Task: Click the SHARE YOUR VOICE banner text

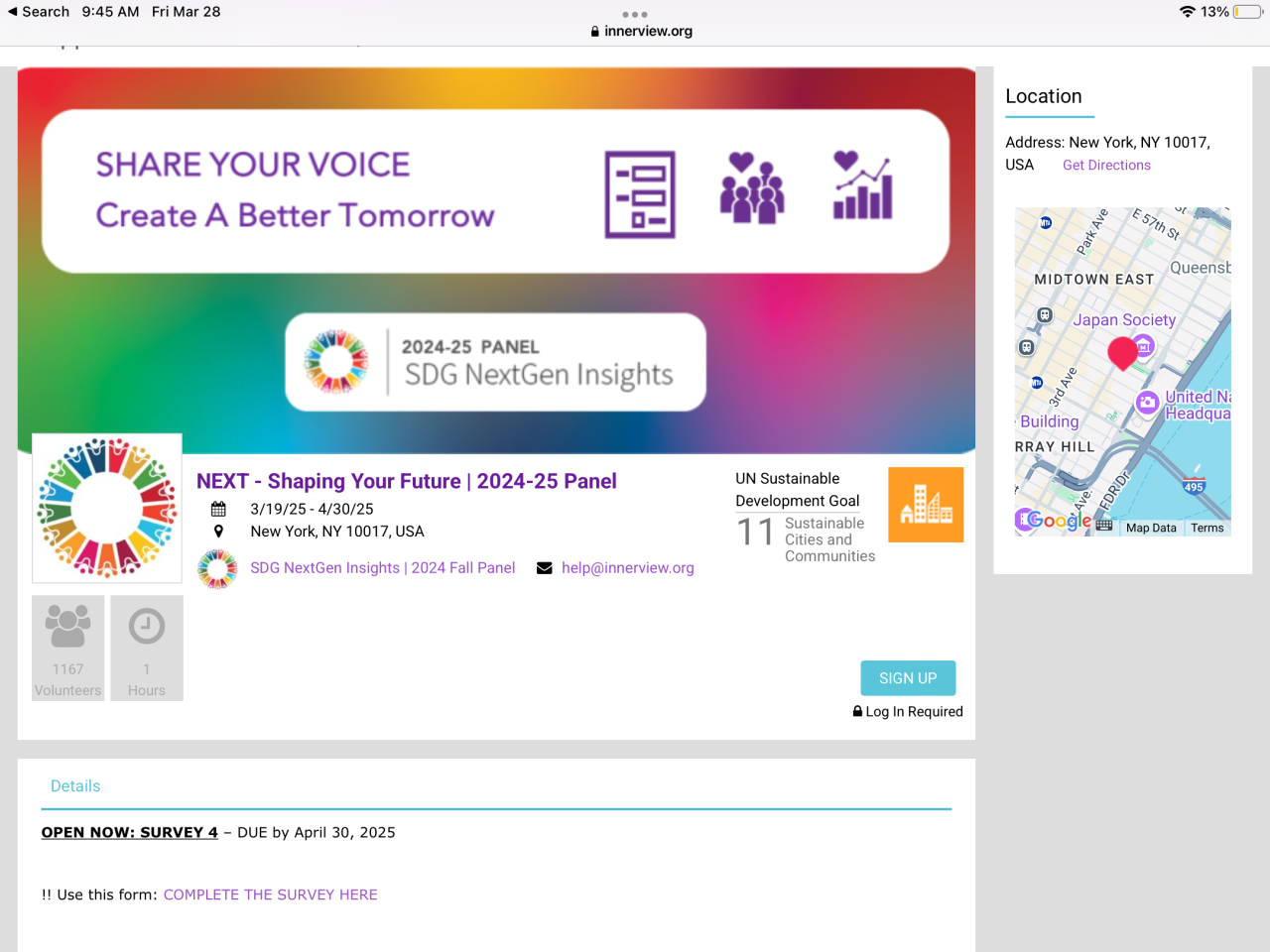Action: click(x=253, y=165)
